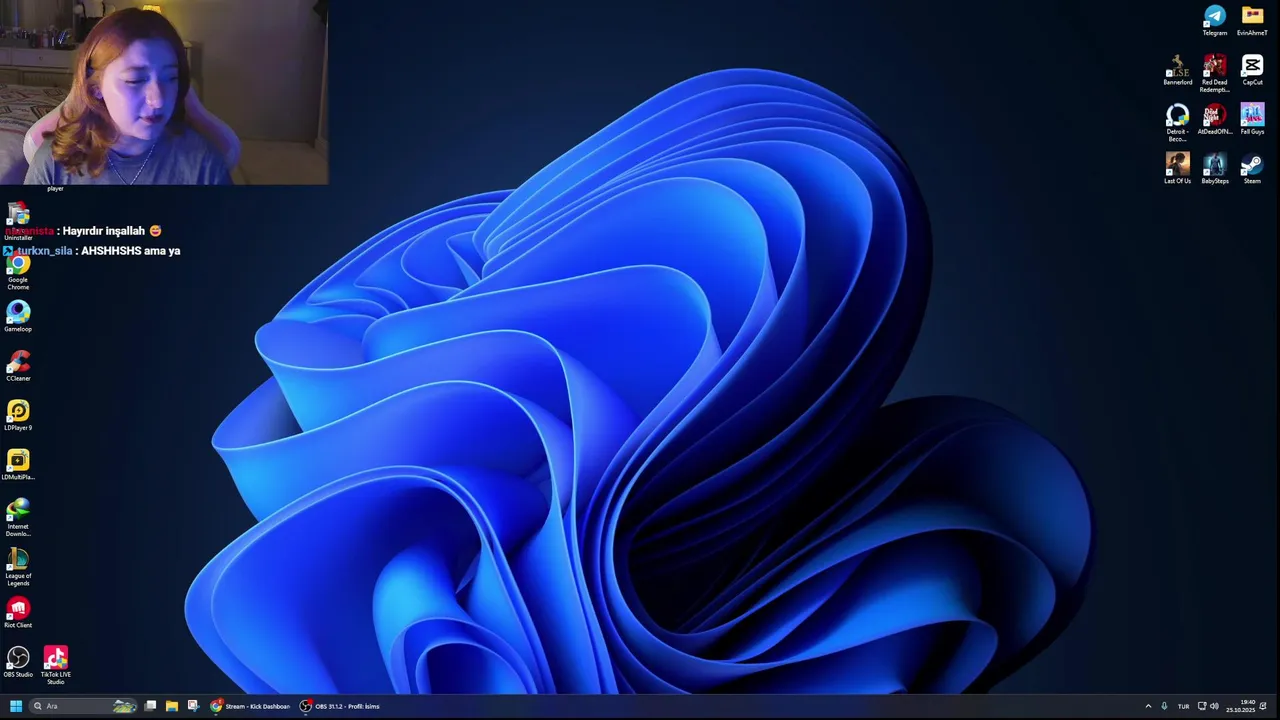This screenshot has height=720, width=1280.
Task: Open the network status tray icon
Action: click(x=1202, y=706)
